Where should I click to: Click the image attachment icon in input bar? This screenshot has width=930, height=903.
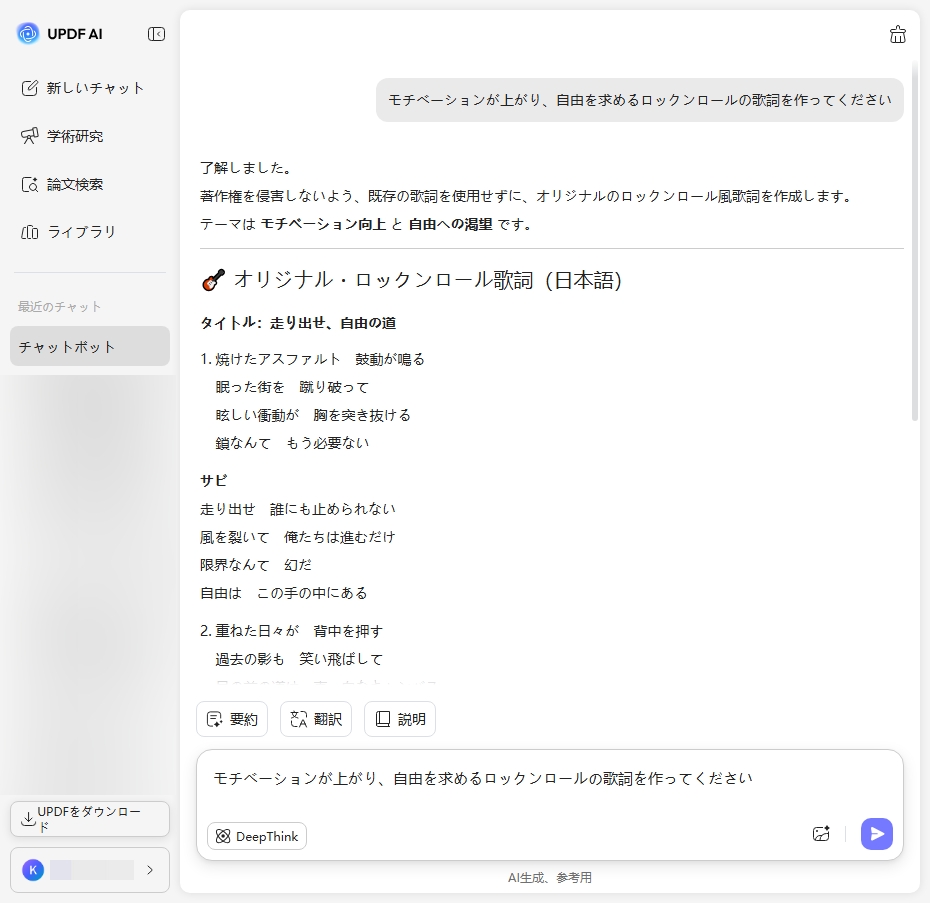[821, 833]
